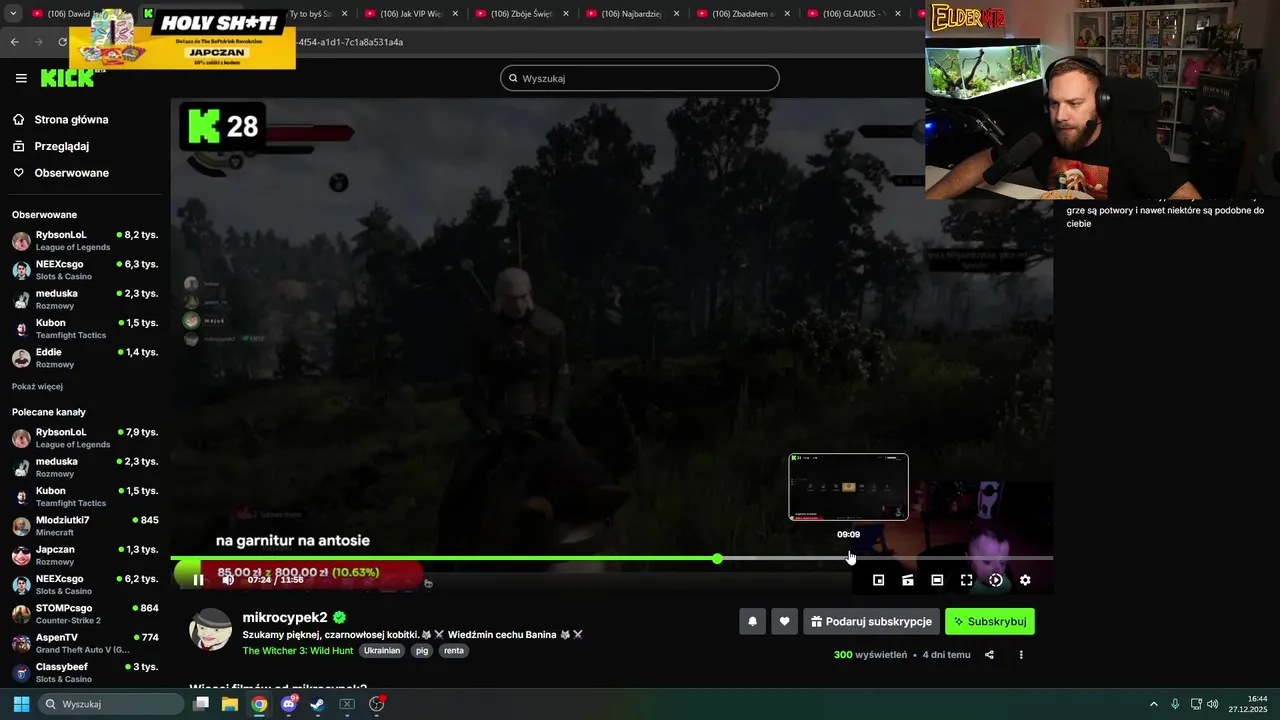This screenshot has height=720, width=1280.
Task: Toggle theater mode view
Action: pos(937,580)
